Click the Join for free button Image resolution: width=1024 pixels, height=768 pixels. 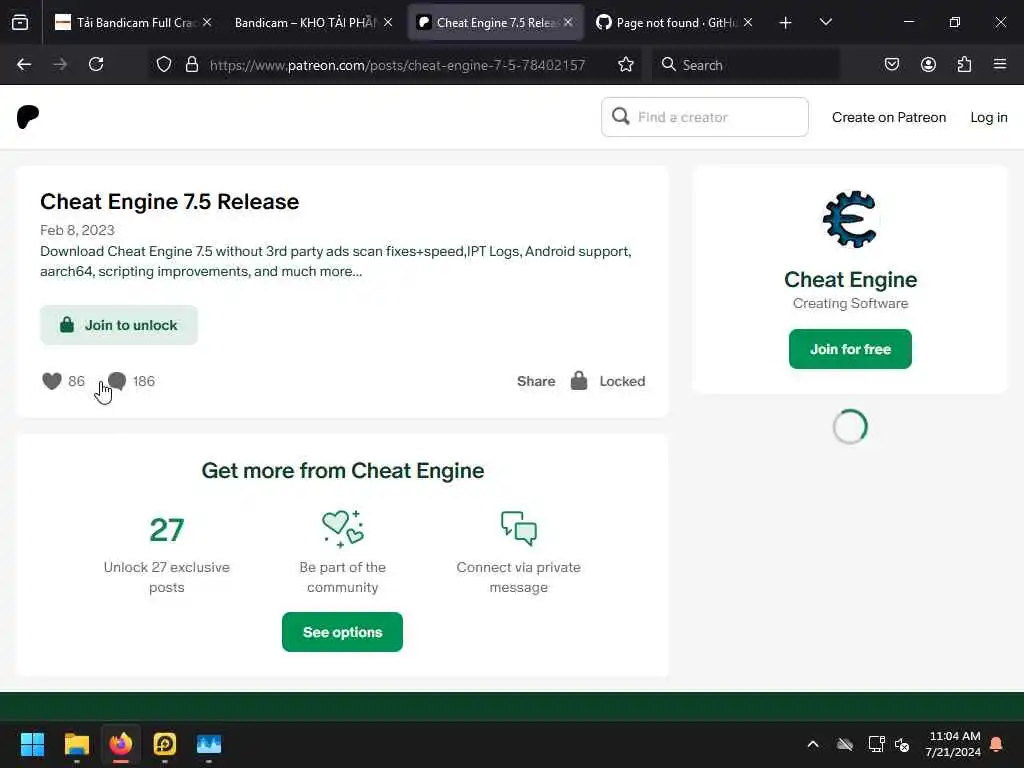[x=850, y=349]
